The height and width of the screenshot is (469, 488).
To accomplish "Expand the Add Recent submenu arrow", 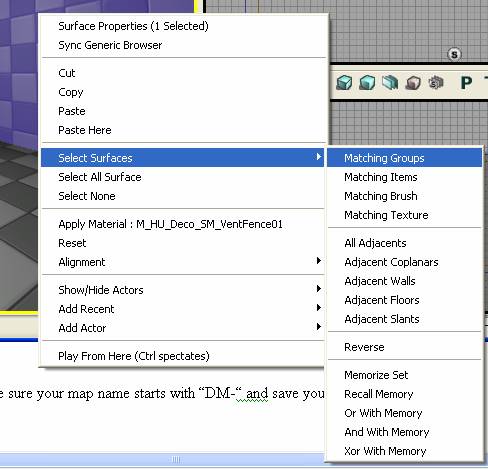I will pyautogui.click(x=319, y=308).
